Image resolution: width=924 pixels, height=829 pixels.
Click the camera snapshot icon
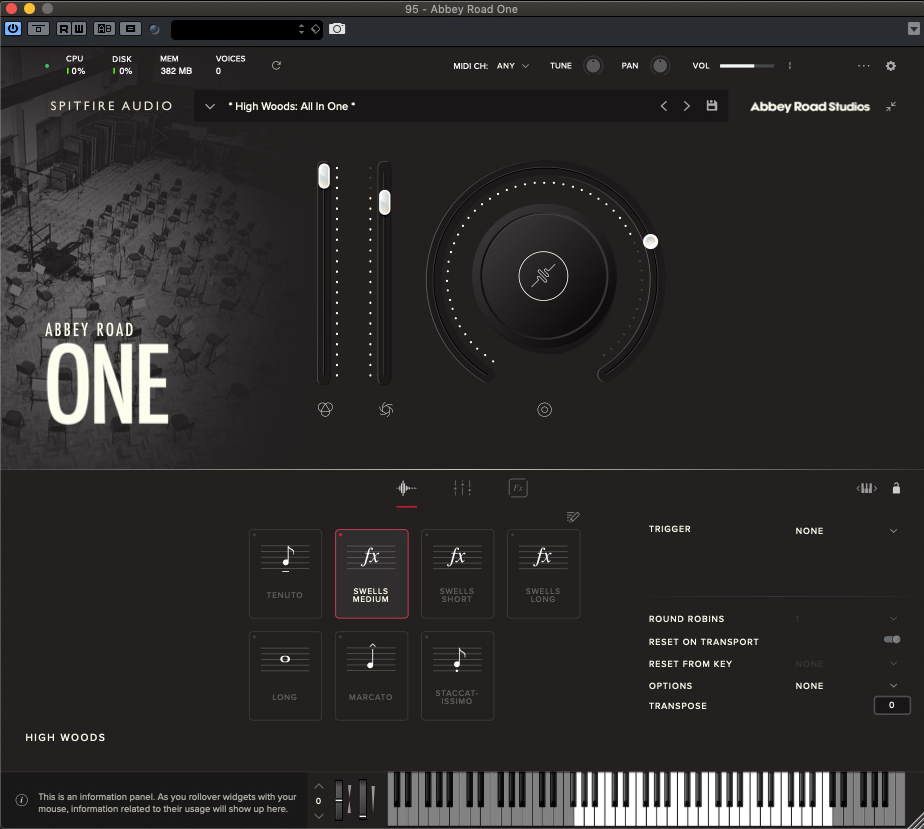point(337,29)
